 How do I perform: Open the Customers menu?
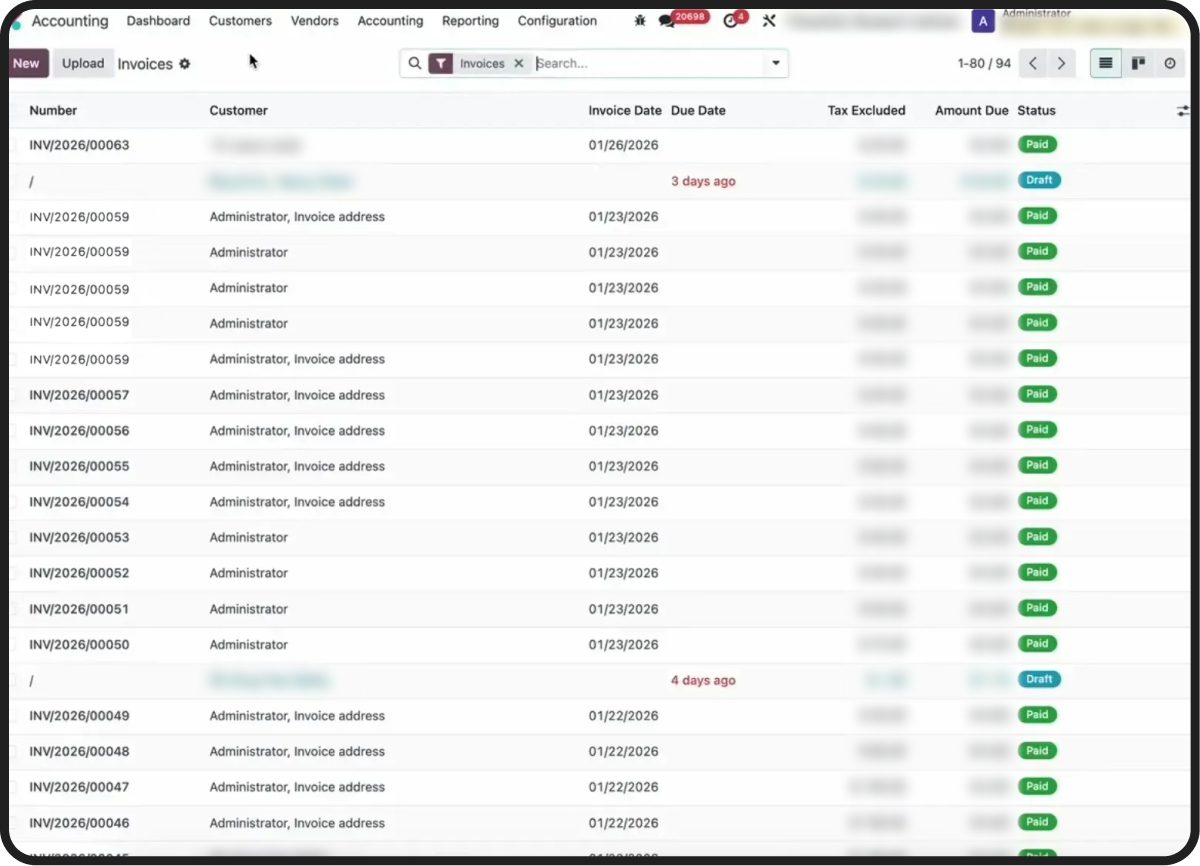(x=240, y=21)
